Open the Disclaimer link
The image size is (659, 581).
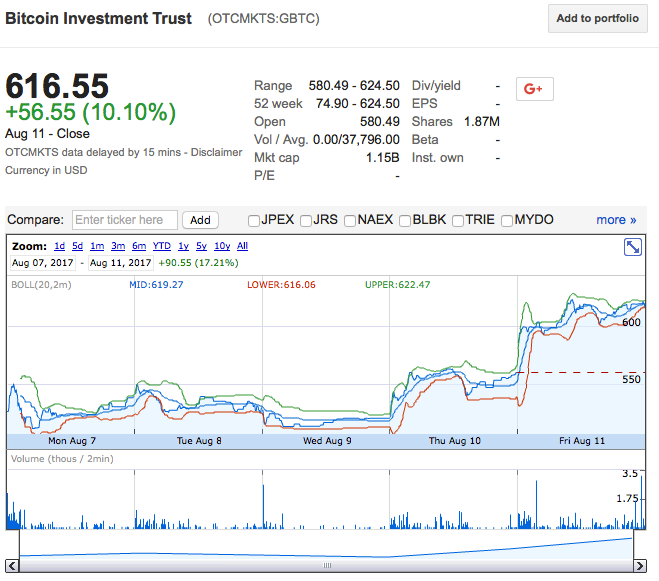[216, 152]
